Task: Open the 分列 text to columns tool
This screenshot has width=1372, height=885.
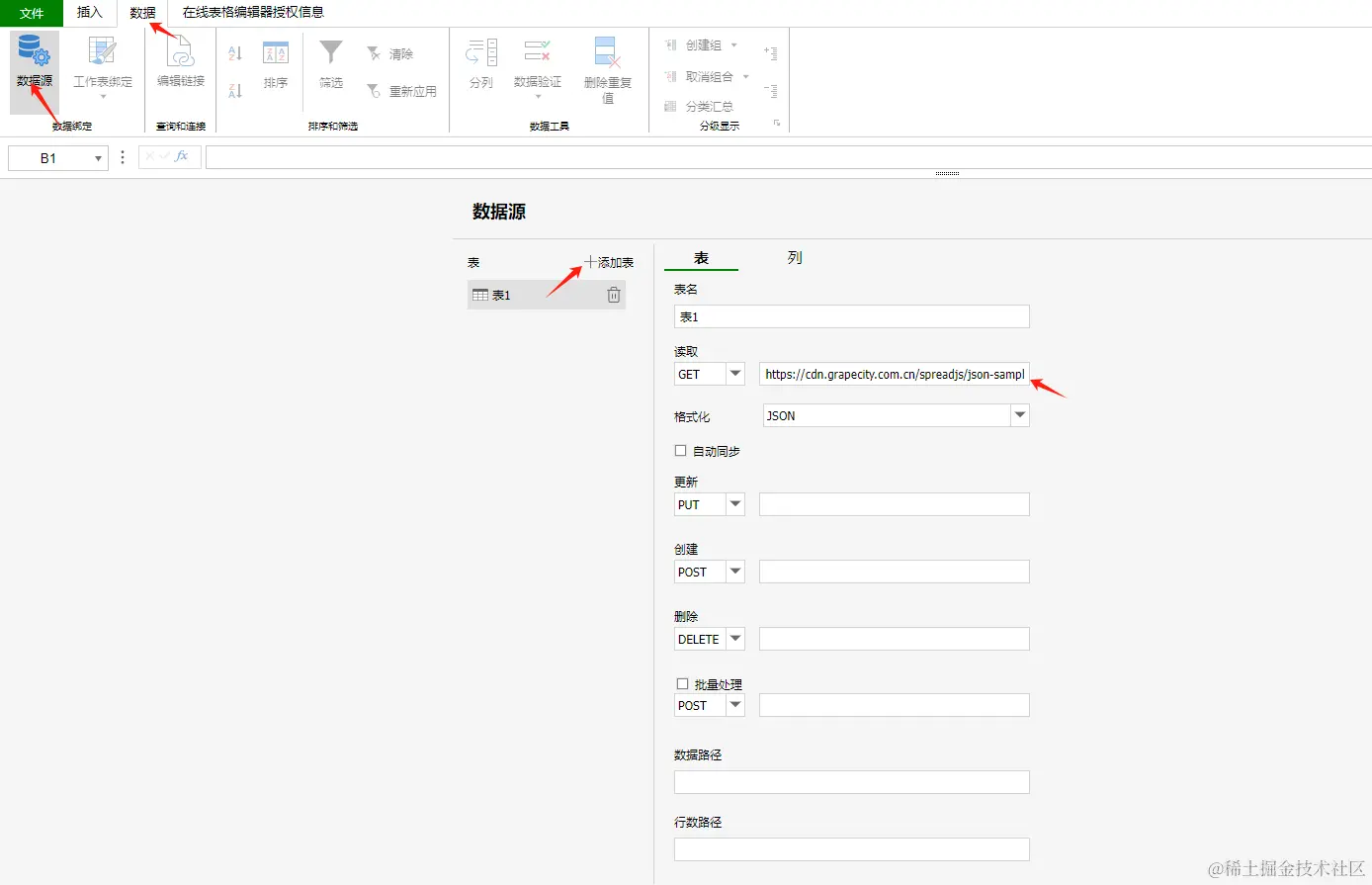Action: click(x=481, y=64)
